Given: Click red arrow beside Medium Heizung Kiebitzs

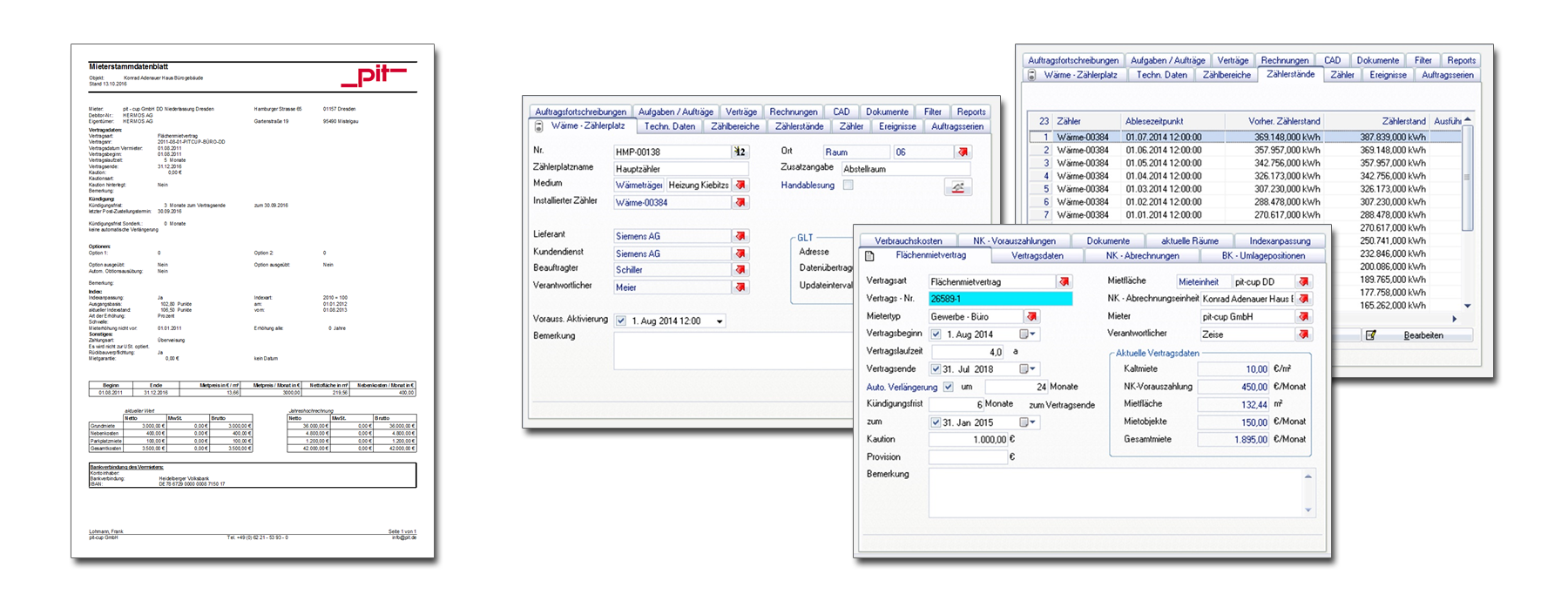Looking at the screenshot, I should coord(740,185).
